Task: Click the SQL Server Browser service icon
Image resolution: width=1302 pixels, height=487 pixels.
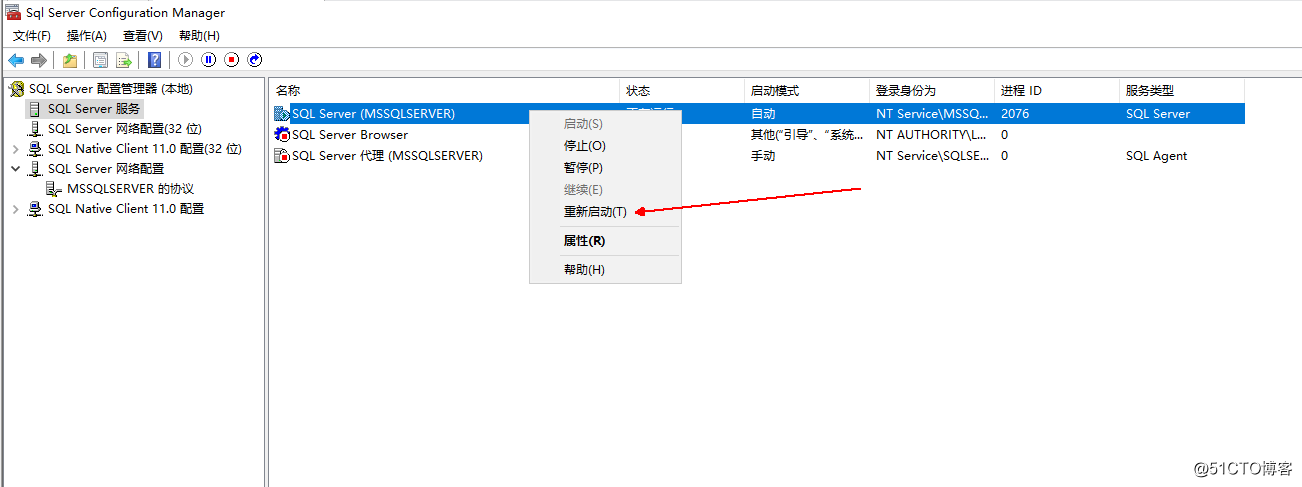Action: pos(282,135)
